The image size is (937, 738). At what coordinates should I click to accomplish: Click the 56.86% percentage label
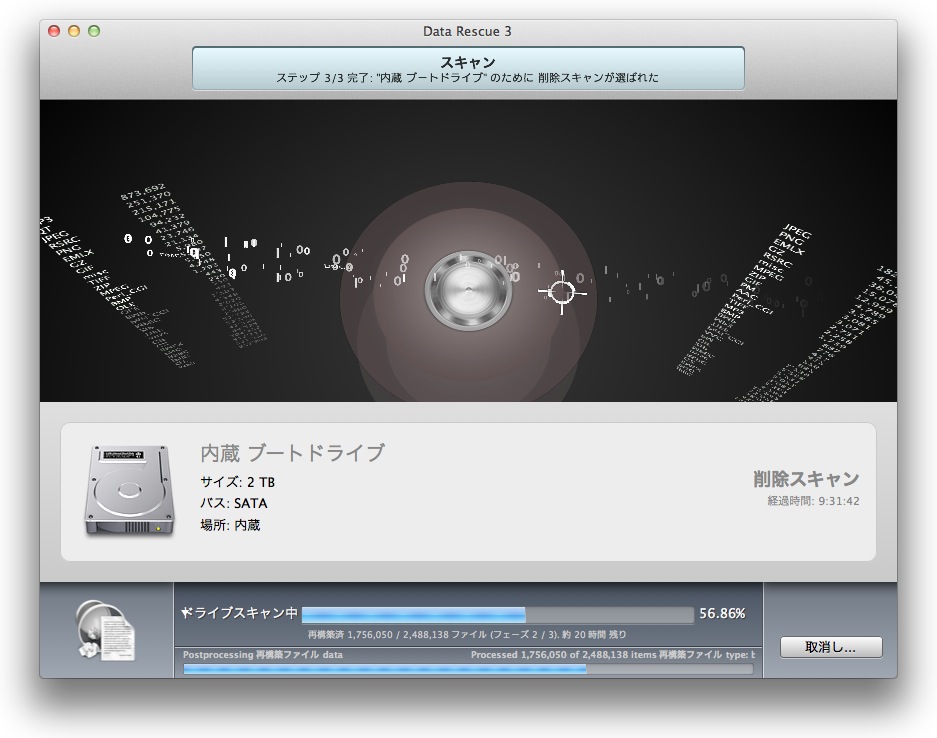coord(722,614)
